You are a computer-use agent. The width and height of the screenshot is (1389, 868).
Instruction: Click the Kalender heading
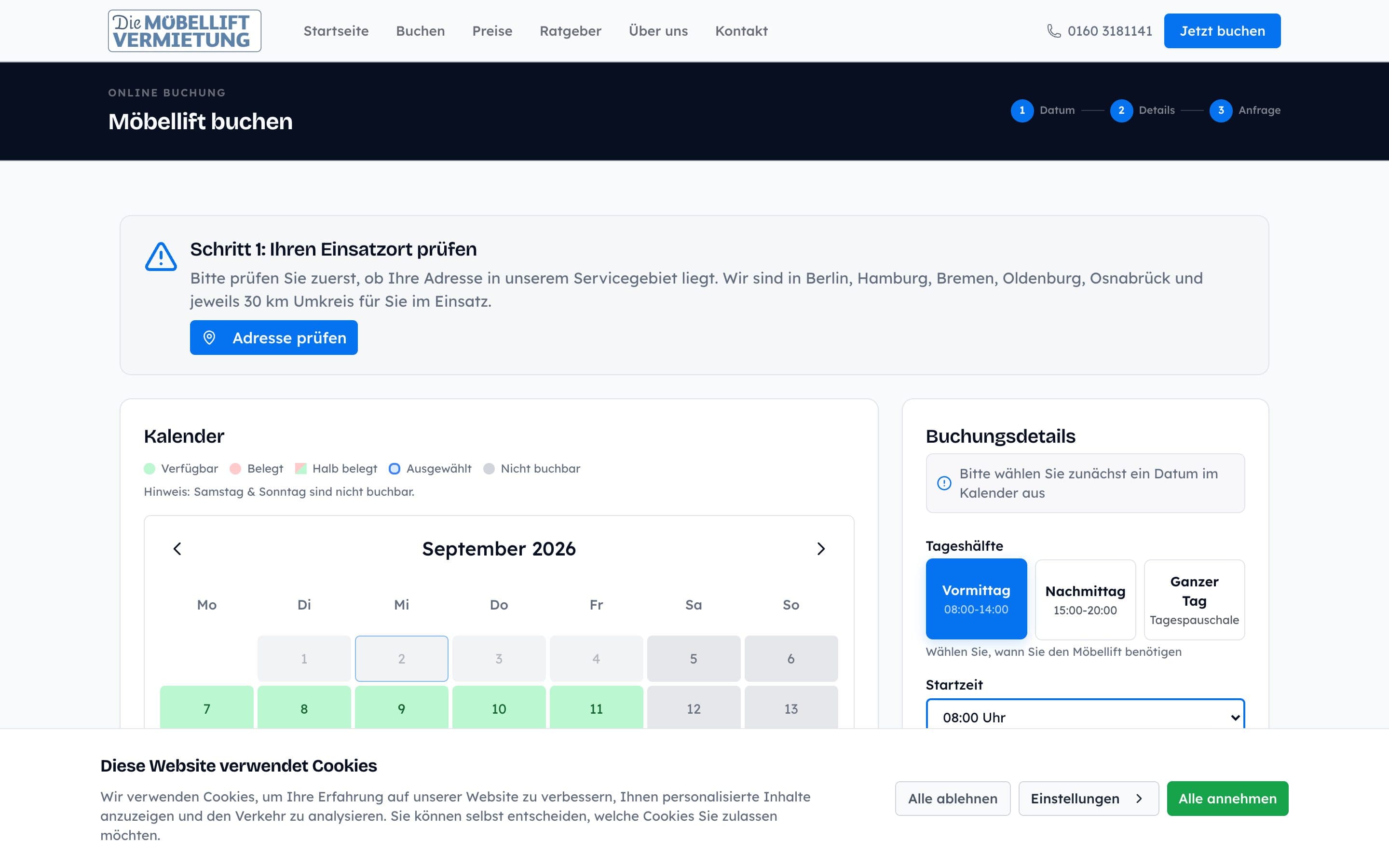[x=184, y=436]
